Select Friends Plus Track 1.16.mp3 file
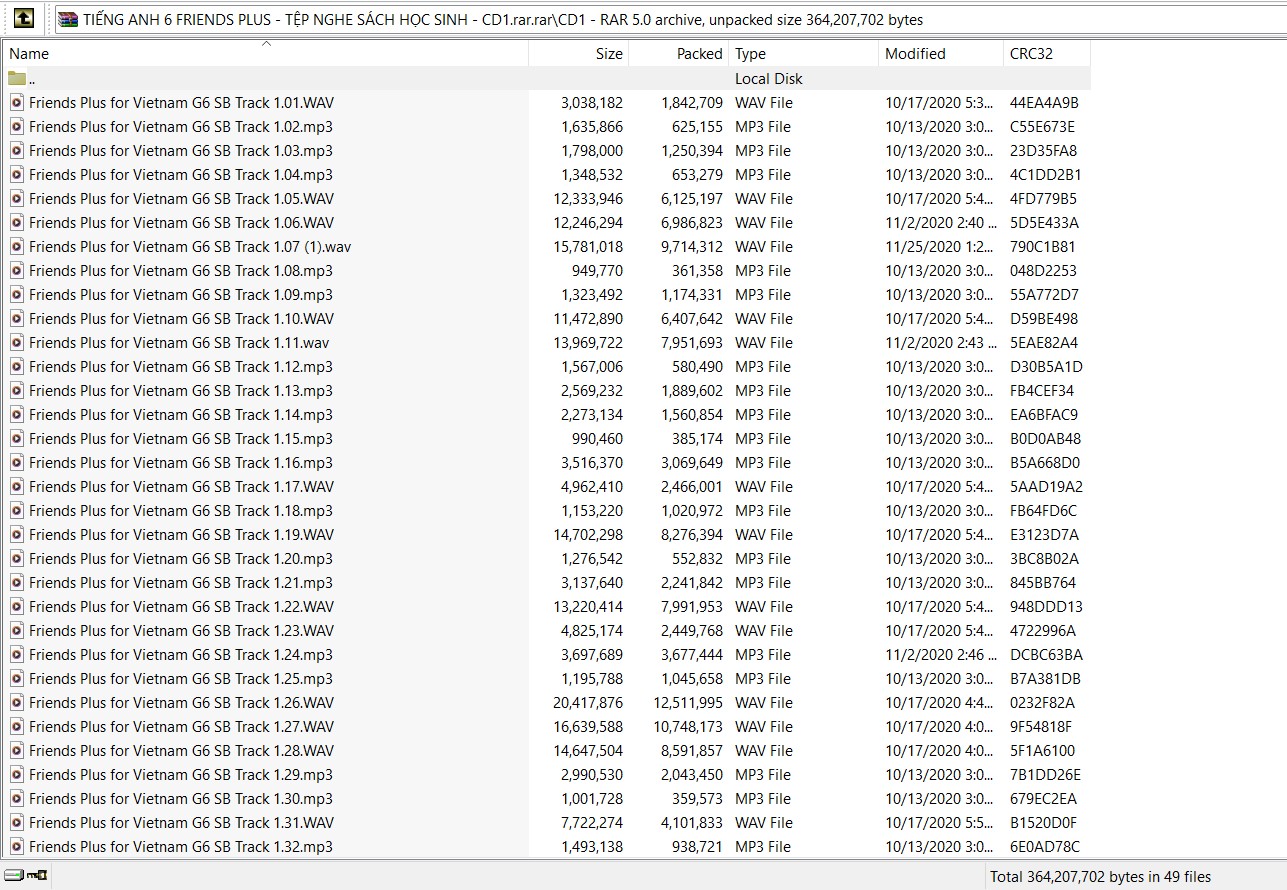Image resolution: width=1287 pixels, height=890 pixels. click(180, 462)
